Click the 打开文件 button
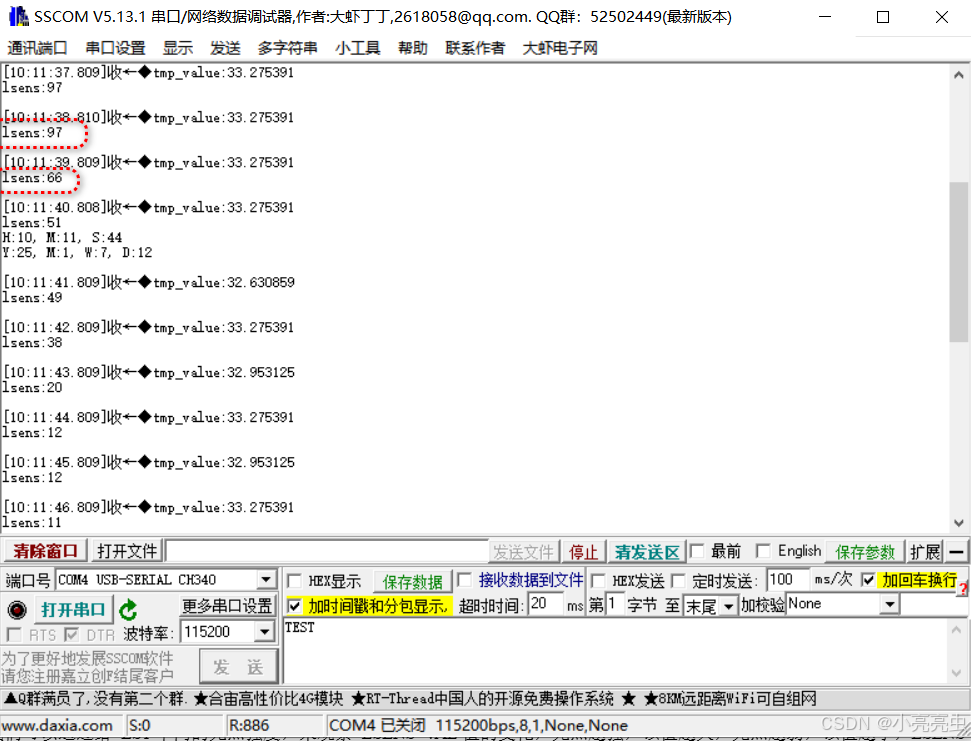Screen dimensions: 971x741 127,551
